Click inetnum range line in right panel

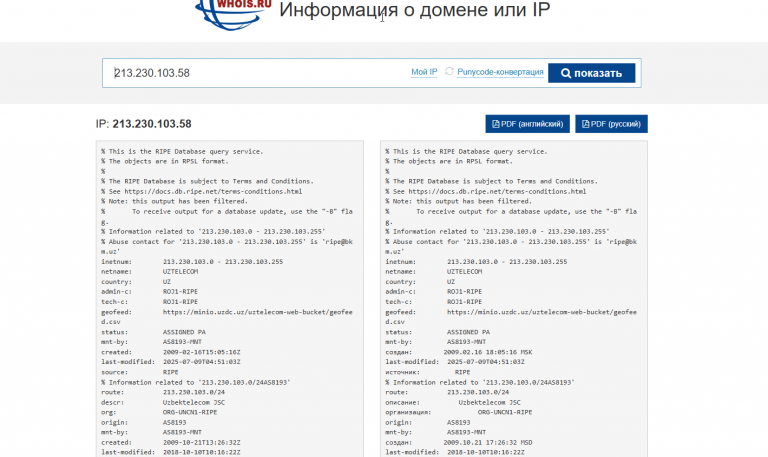[476, 262]
